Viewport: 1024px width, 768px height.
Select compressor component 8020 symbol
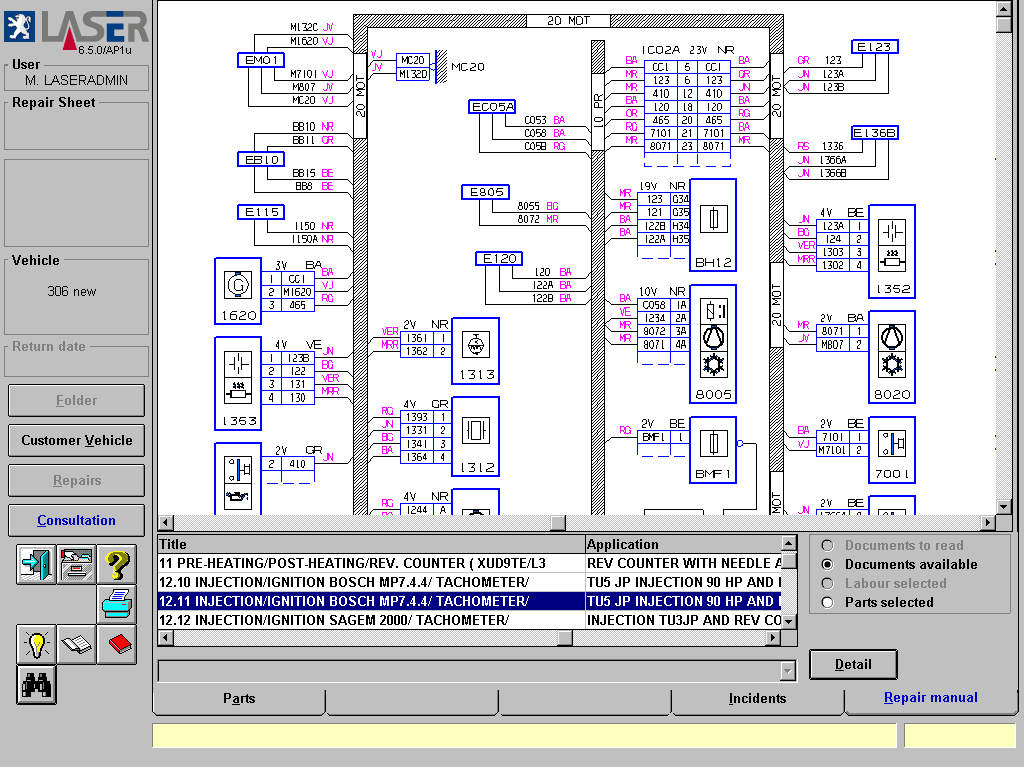tap(892, 357)
